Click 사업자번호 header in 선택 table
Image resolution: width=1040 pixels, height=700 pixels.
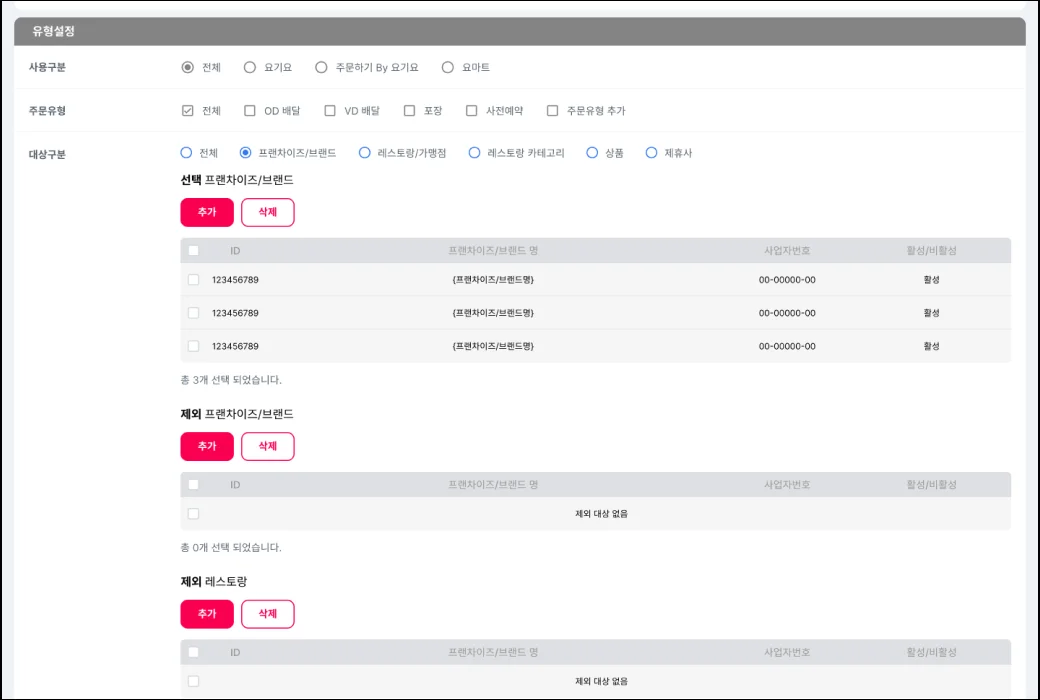[x=787, y=251]
